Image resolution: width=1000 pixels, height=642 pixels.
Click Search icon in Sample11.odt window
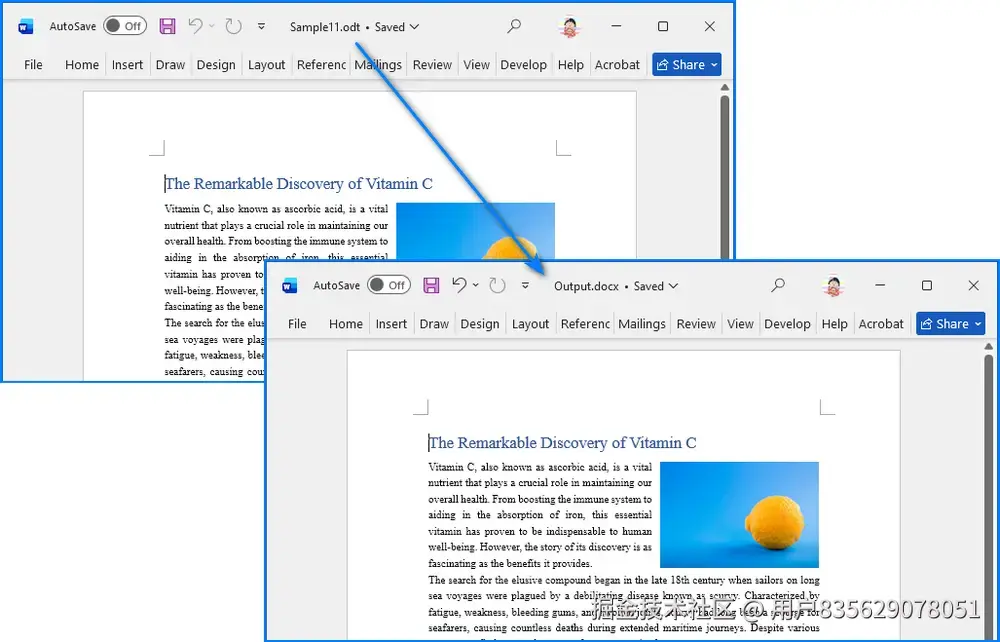[514, 26]
